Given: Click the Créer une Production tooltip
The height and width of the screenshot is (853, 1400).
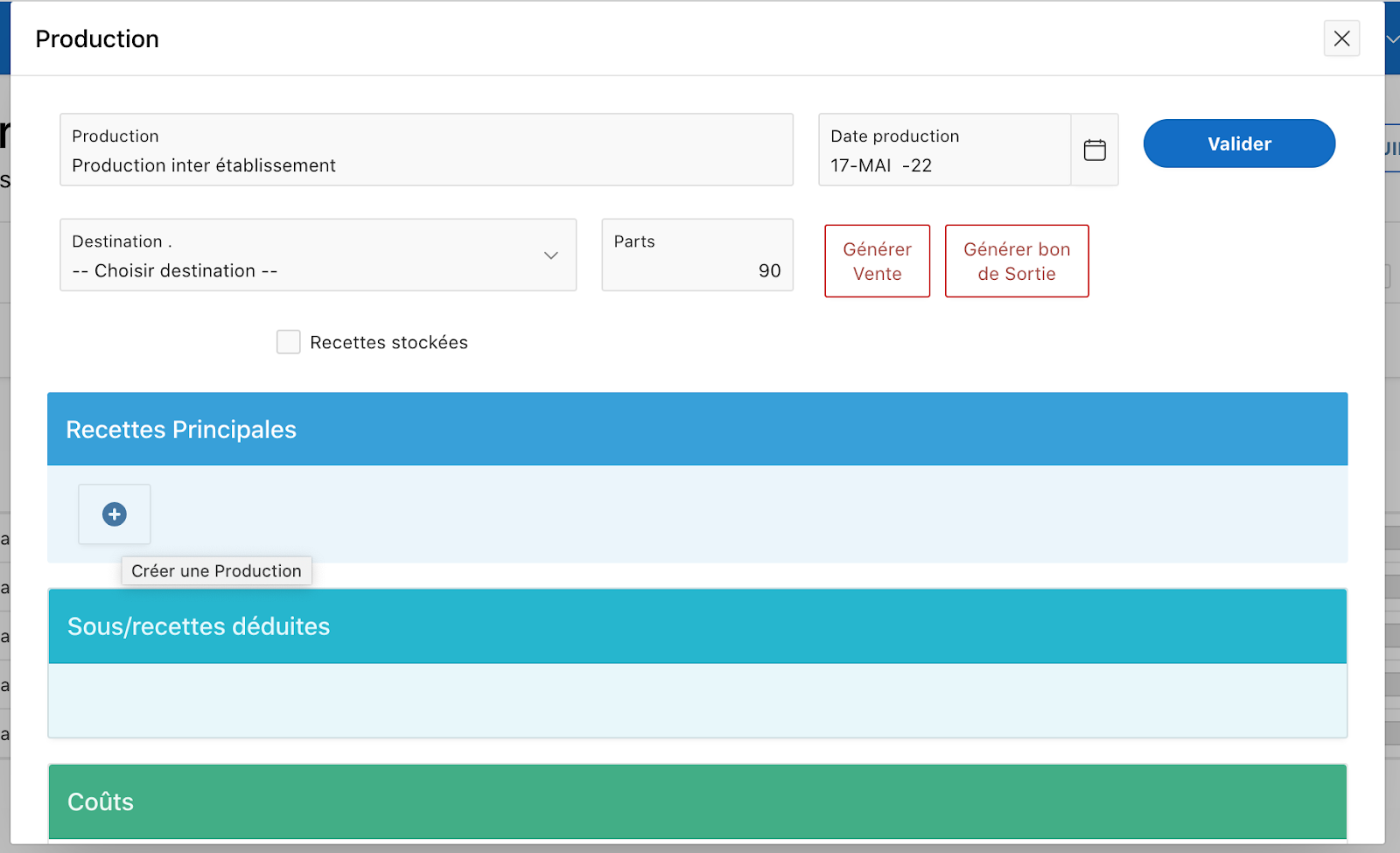Looking at the screenshot, I should 216,571.
